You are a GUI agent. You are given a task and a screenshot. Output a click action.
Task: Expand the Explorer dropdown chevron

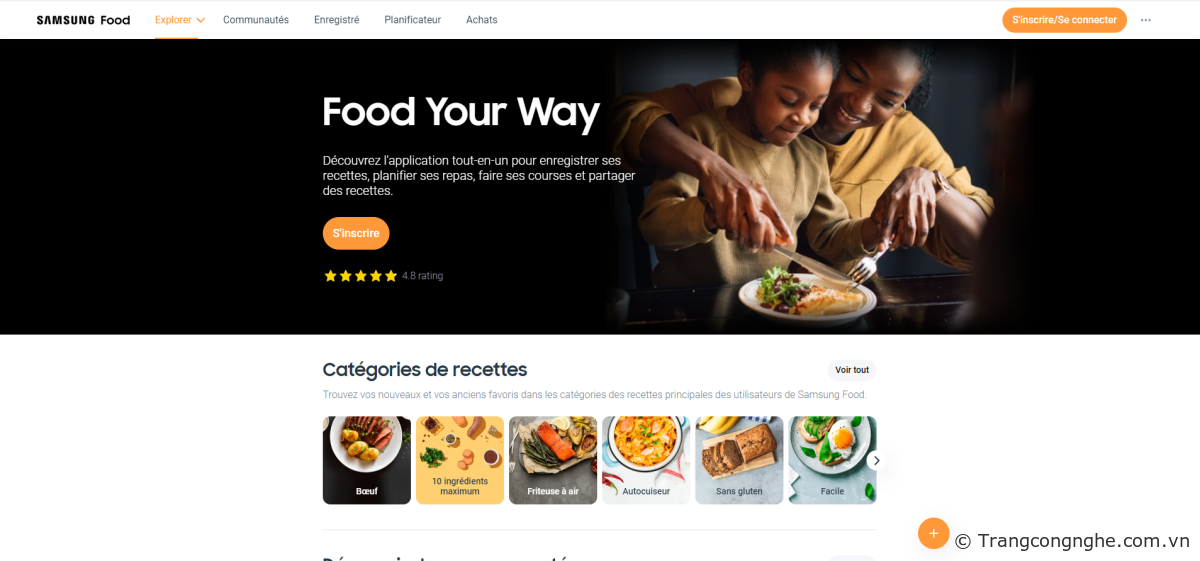[201, 20]
